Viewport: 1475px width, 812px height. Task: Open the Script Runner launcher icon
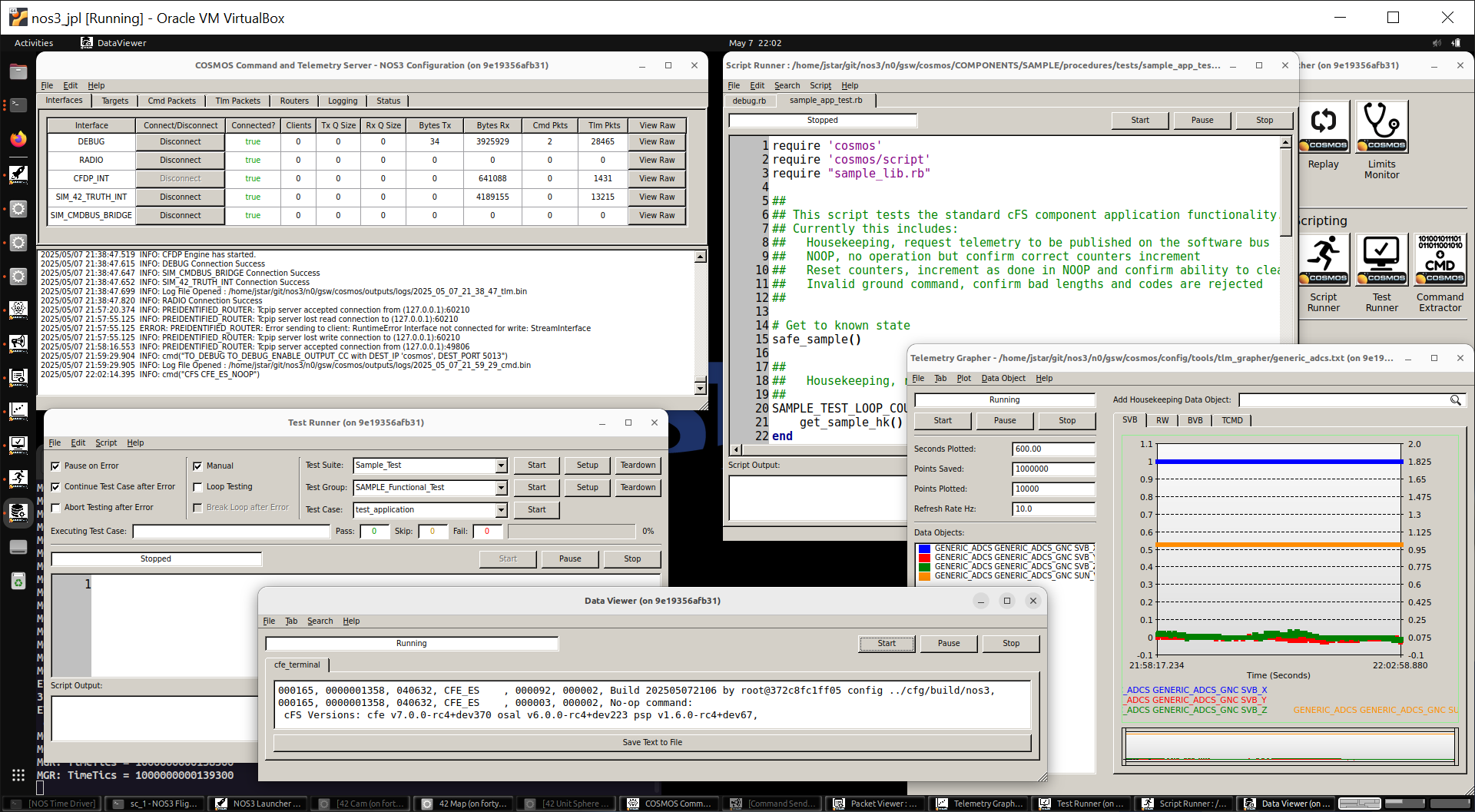[x=1323, y=260]
